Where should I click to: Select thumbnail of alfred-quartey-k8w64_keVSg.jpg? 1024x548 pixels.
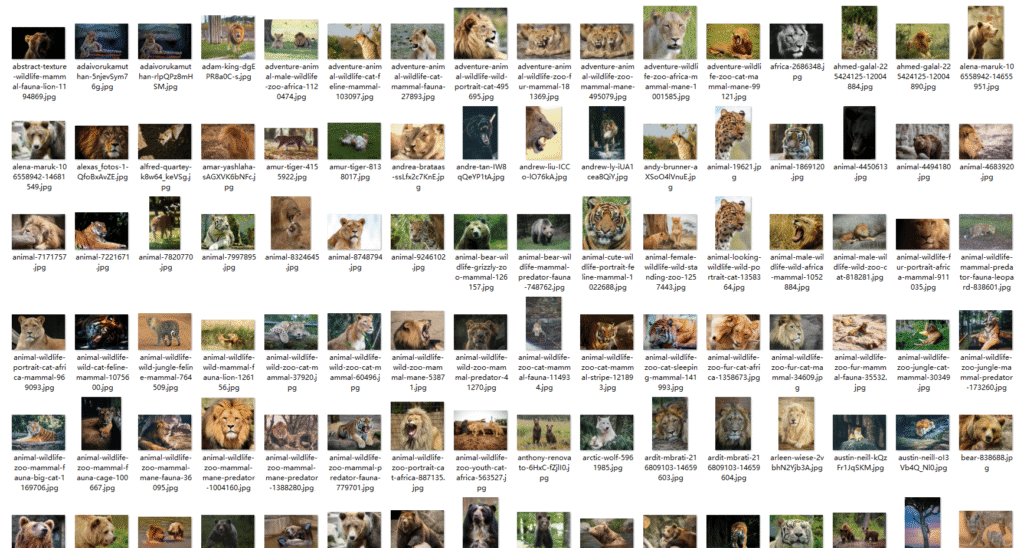pos(165,142)
